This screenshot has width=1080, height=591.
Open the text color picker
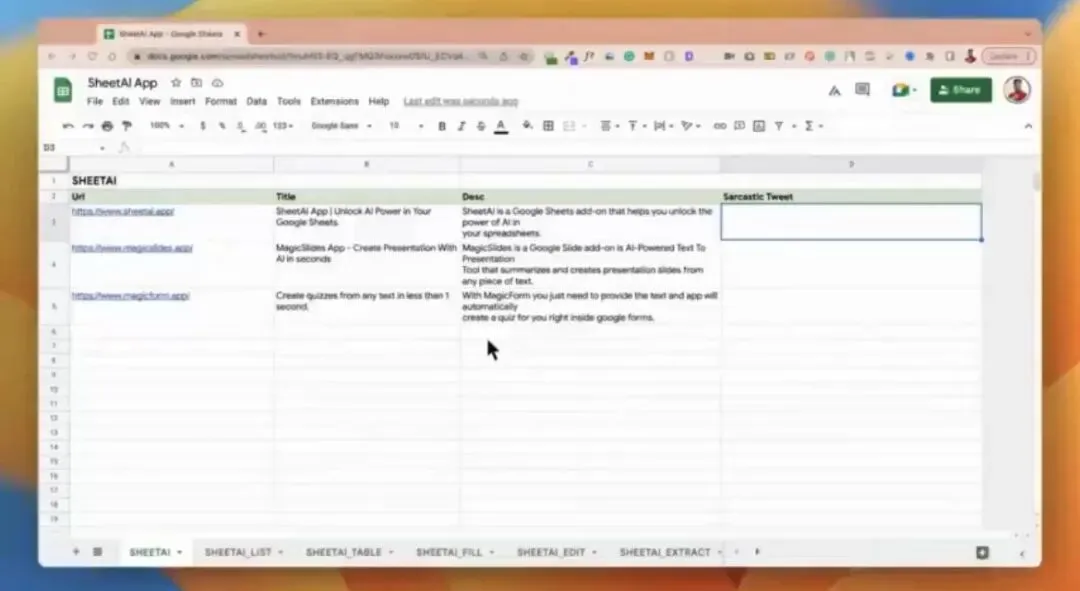[x=501, y=126]
